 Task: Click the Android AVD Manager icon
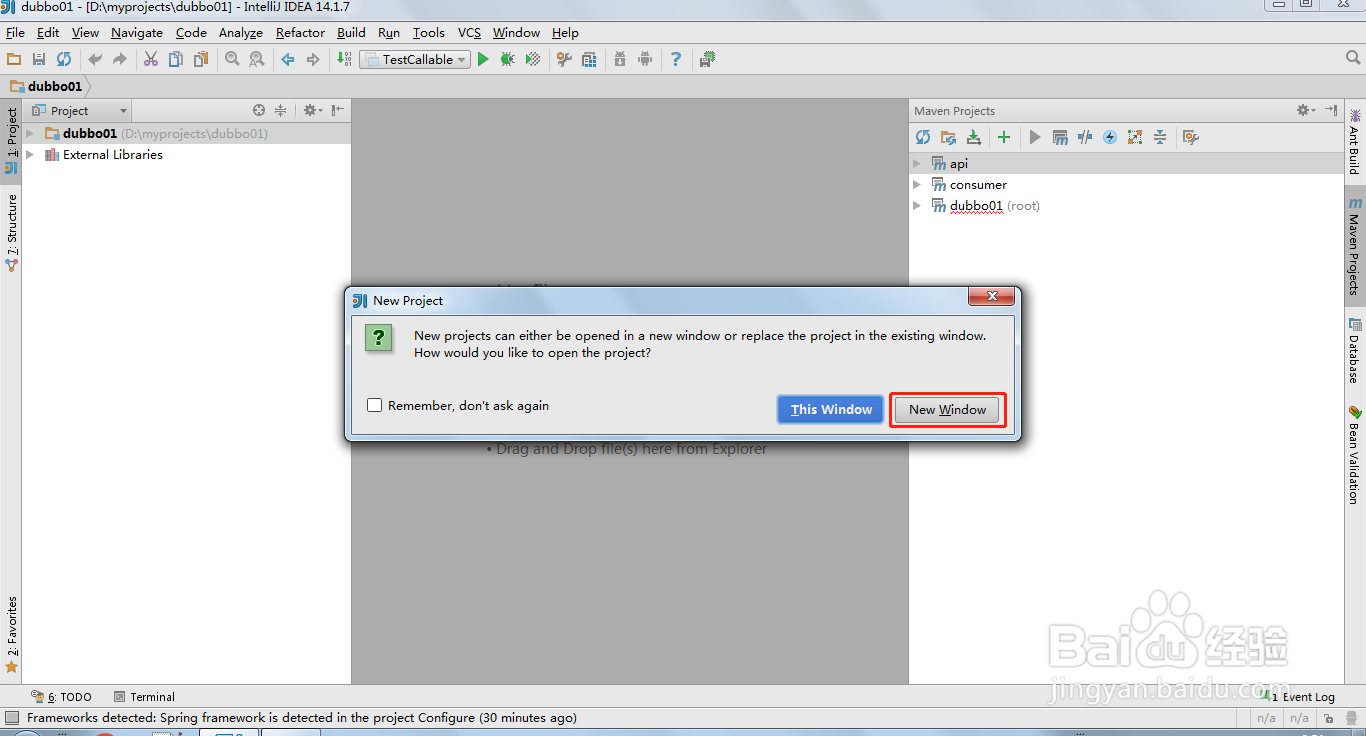click(x=645, y=60)
